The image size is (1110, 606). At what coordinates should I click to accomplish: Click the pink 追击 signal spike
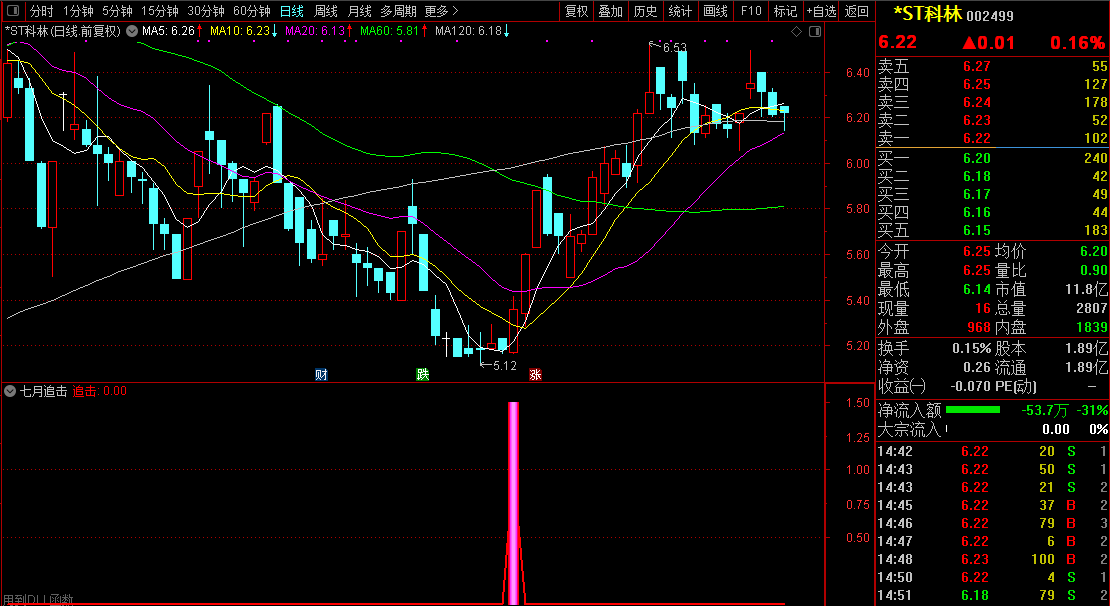(x=514, y=503)
